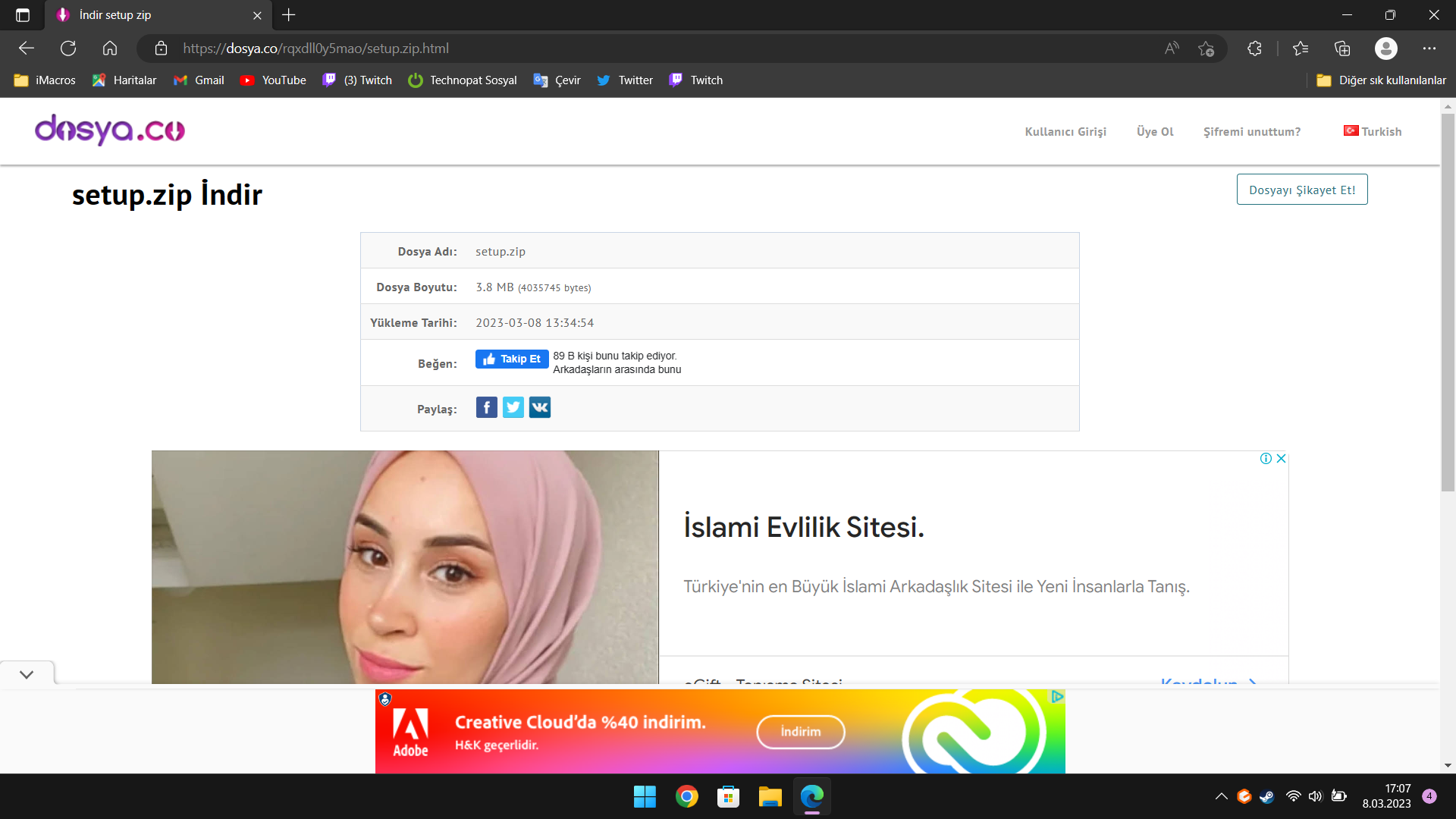Open the Diğer sık kullanılanlar folder
1456x819 pixels.
pyautogui.click(x=1382, y=80)
